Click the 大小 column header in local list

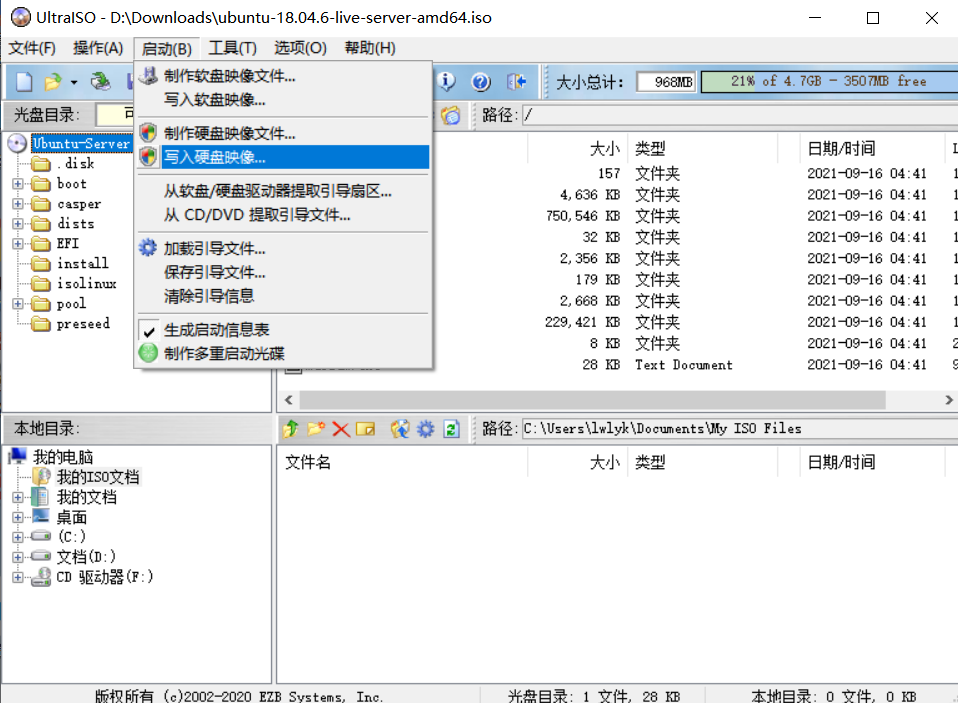point(577,462)
